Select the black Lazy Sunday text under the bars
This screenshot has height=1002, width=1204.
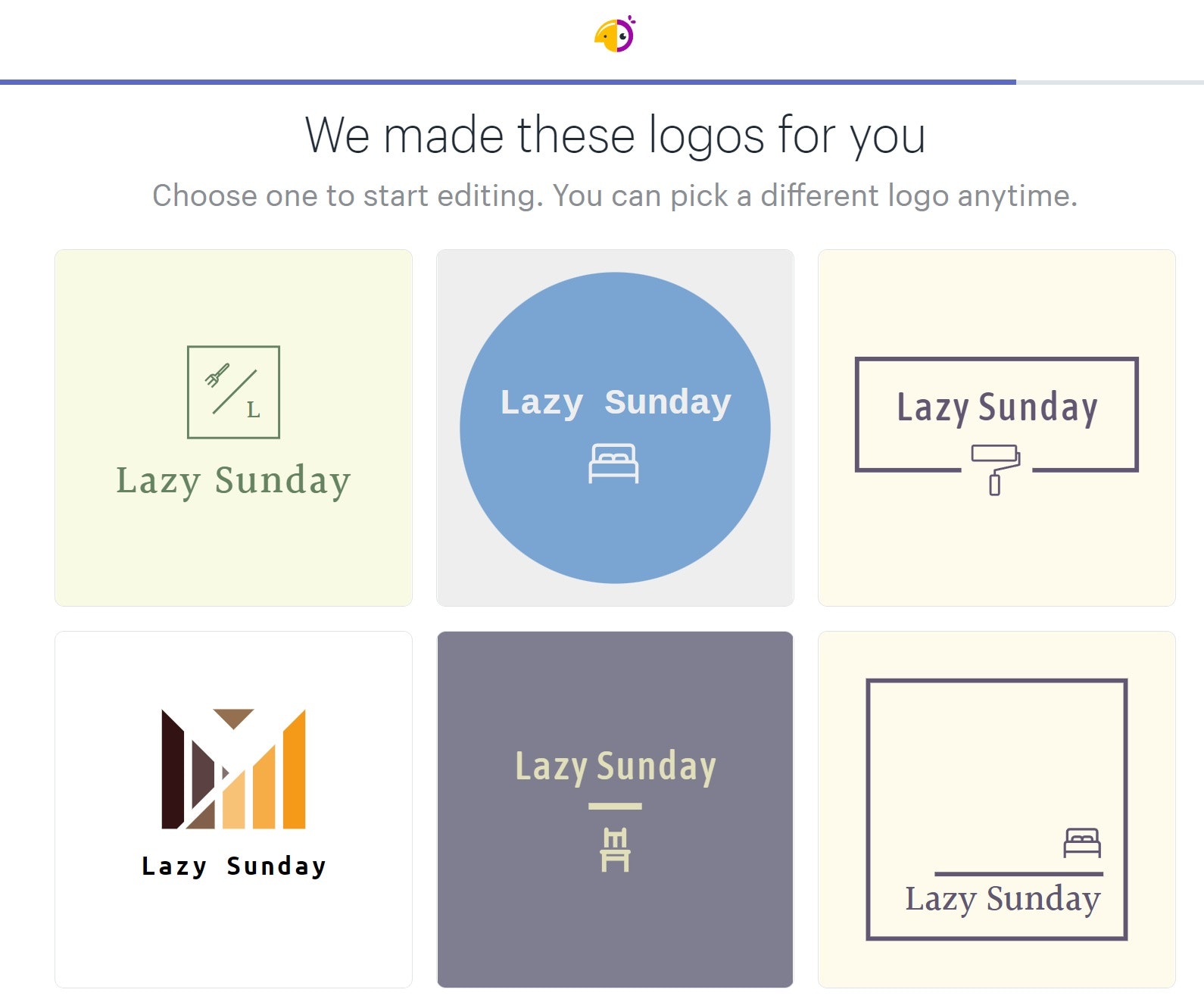click(233, 866)
